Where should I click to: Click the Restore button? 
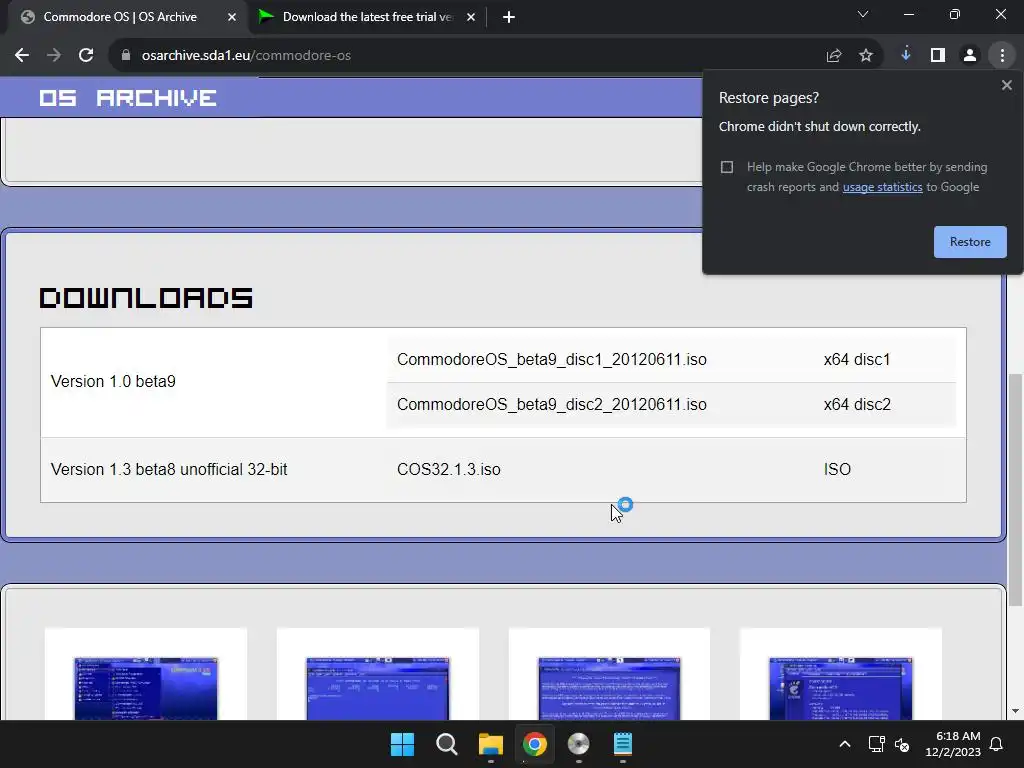click(970, 242)
